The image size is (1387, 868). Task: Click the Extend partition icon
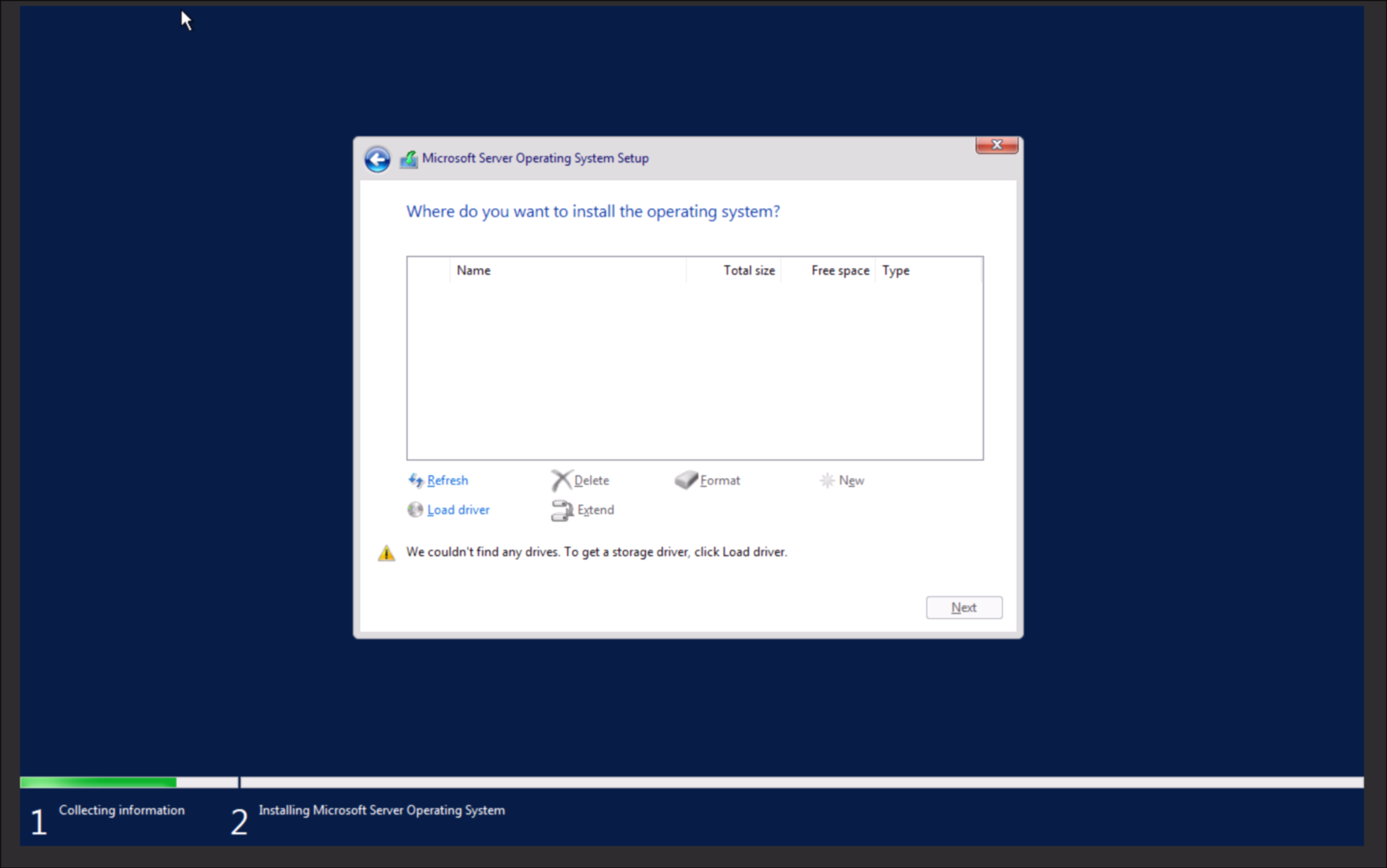click(562, 510)
